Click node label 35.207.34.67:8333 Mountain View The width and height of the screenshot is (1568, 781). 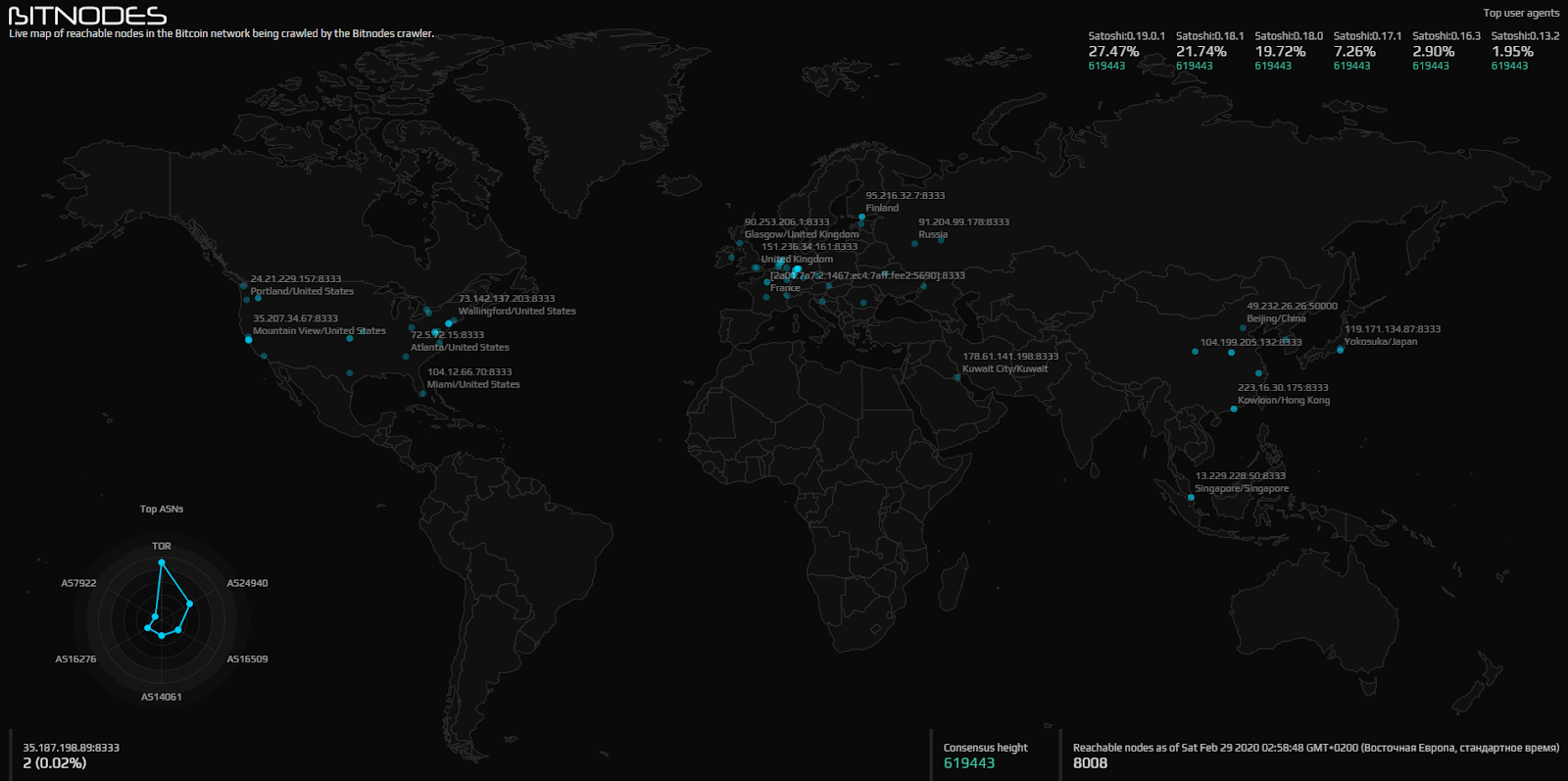[x=319, y=324]
